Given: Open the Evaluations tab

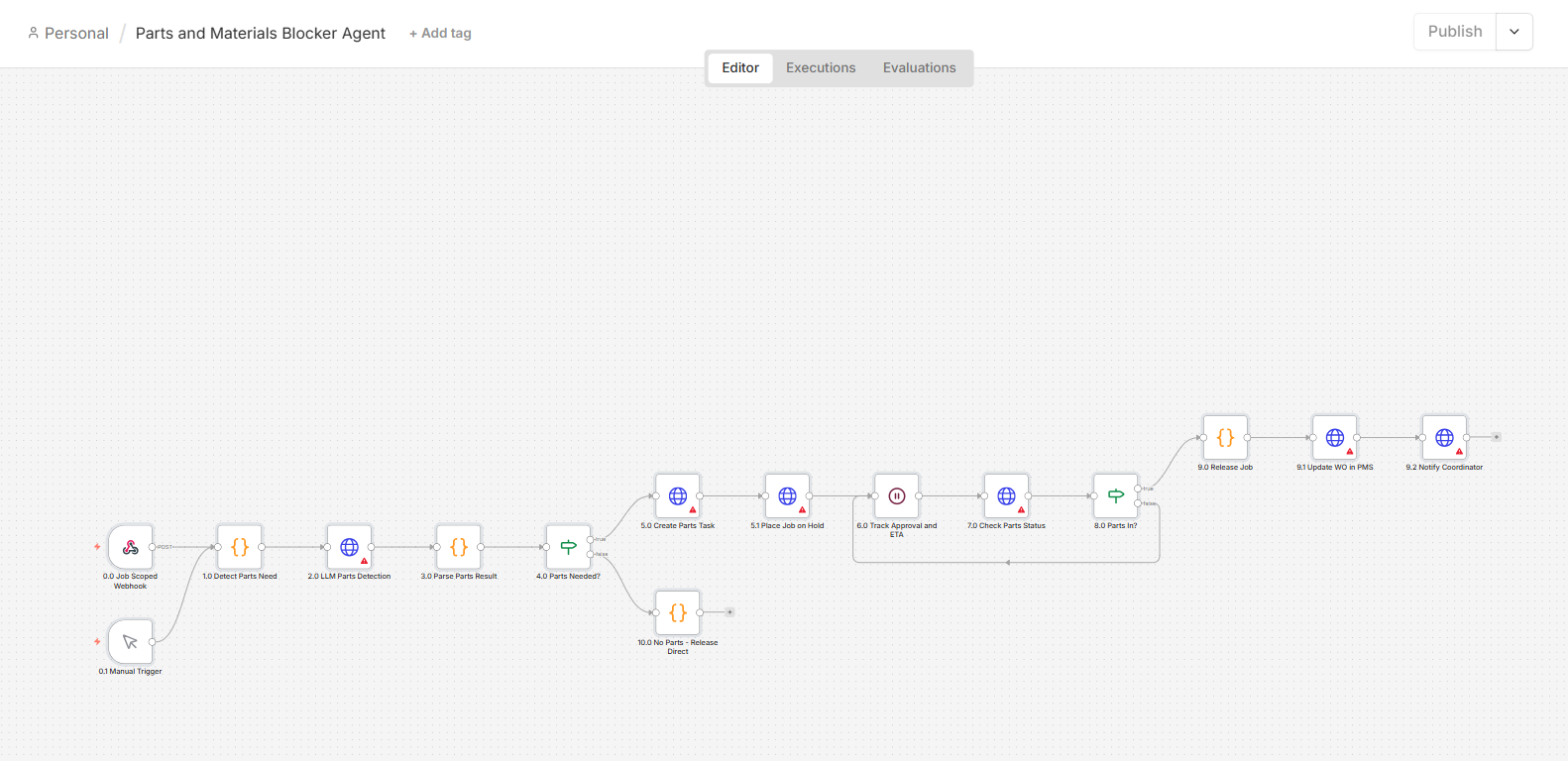Looking at the screenshot, I should [920, 68].
